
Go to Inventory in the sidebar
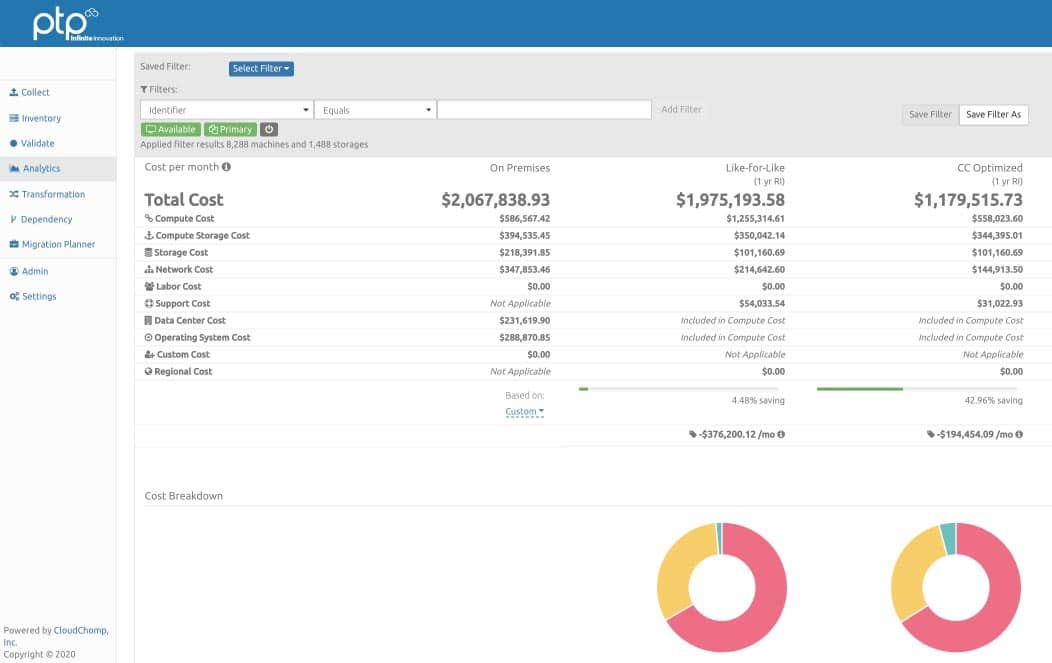[x=41, y=118]
